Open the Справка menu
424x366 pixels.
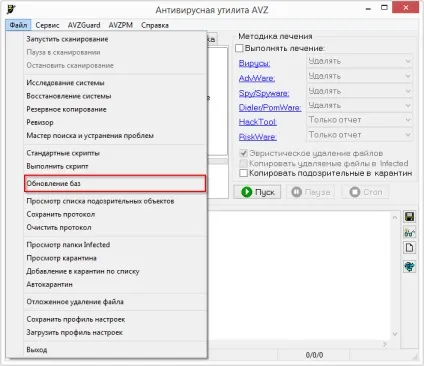pyautogui.click(x=155, y=25)
